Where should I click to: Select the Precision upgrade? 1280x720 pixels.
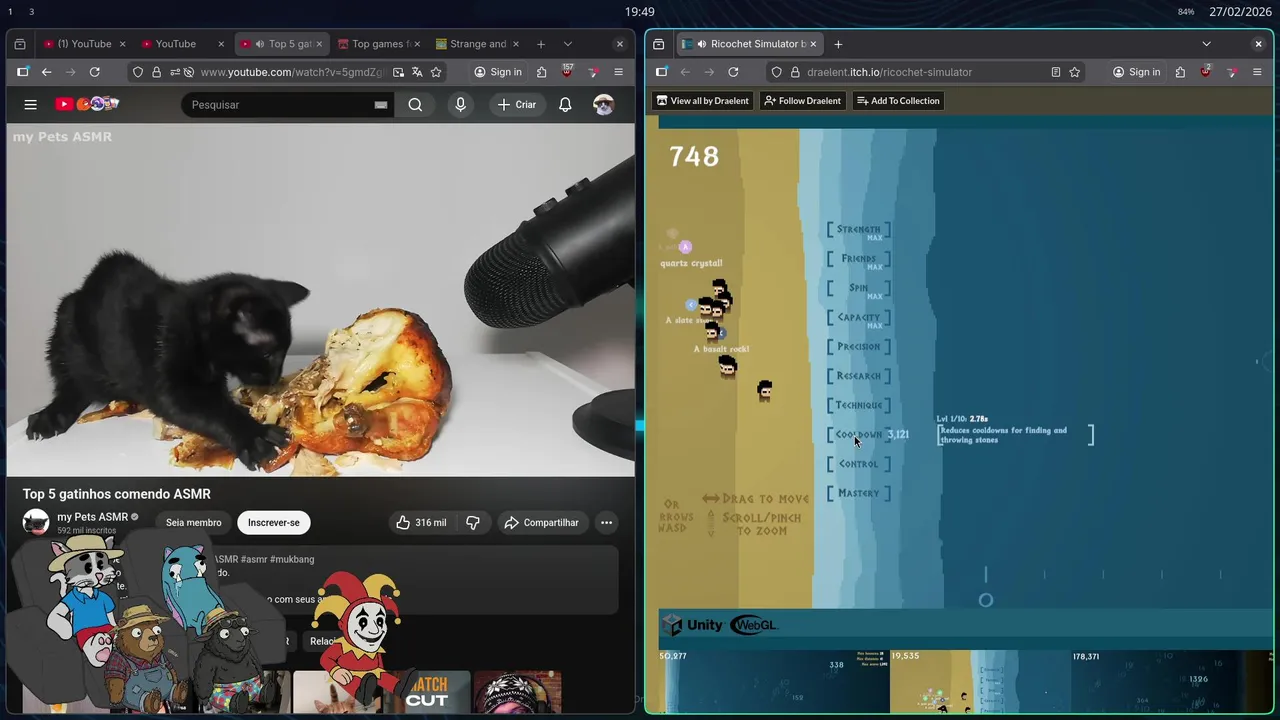point(859,347)
